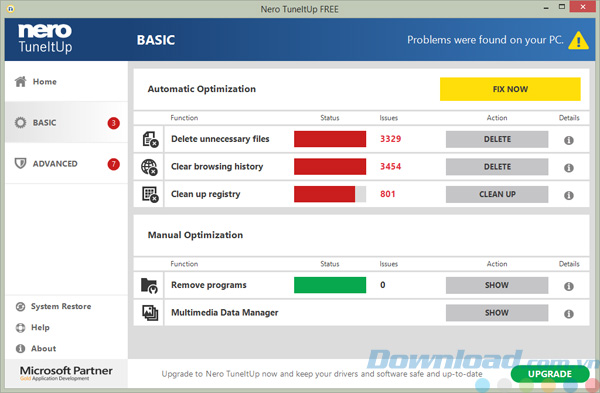This screenshot has height=393, width=600.
Task: Click CLEAN UP for registry
Action: (x=497, y=194)
